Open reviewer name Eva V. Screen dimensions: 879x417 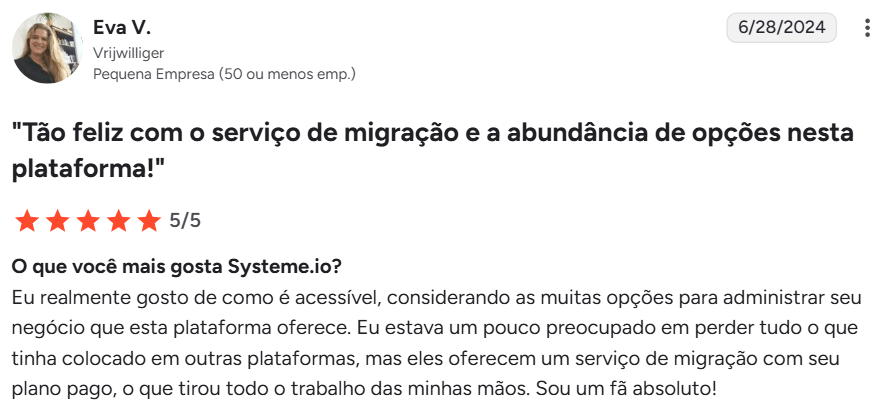click(x=122, y=27)
